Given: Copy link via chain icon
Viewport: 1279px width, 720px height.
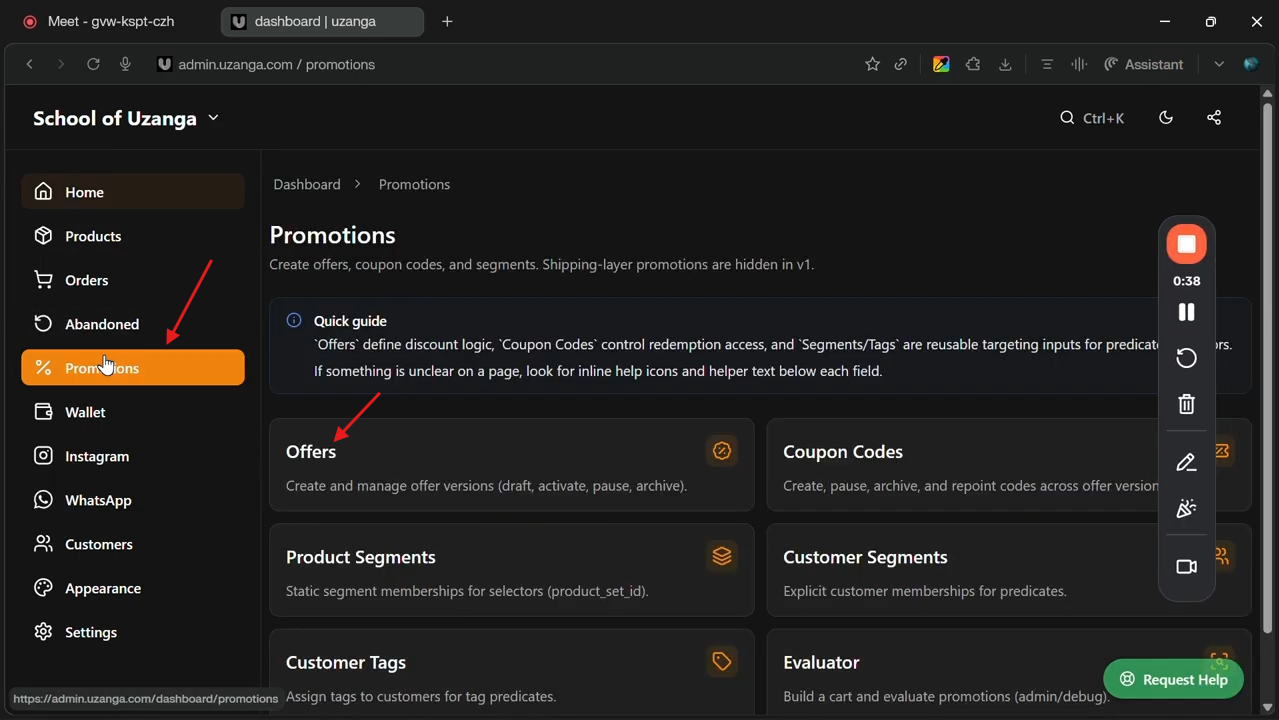Looking at the screenshot, I should [x=901, y=64].
